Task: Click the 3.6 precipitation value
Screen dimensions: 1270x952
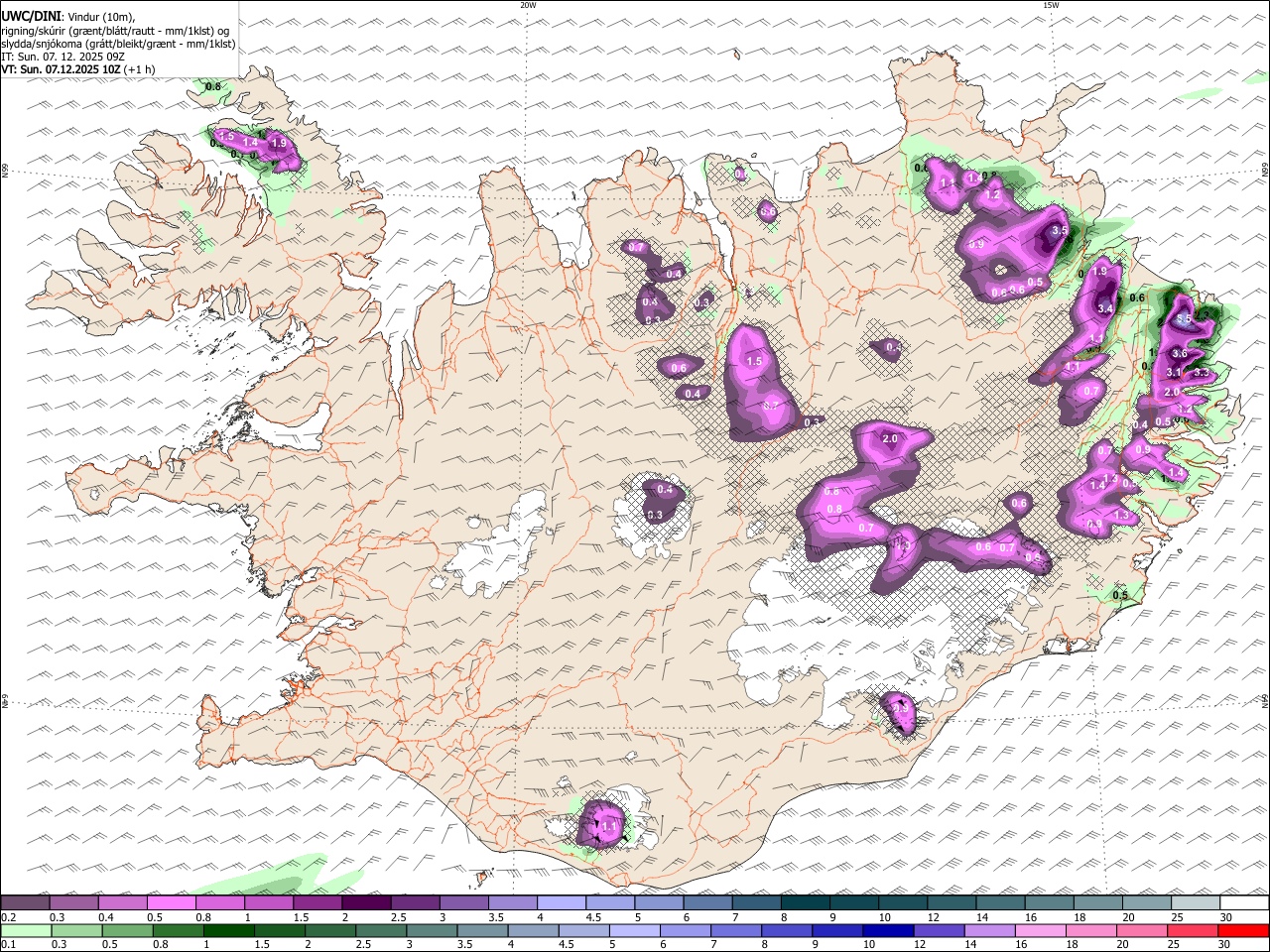Action: (x=1180, y=353)
